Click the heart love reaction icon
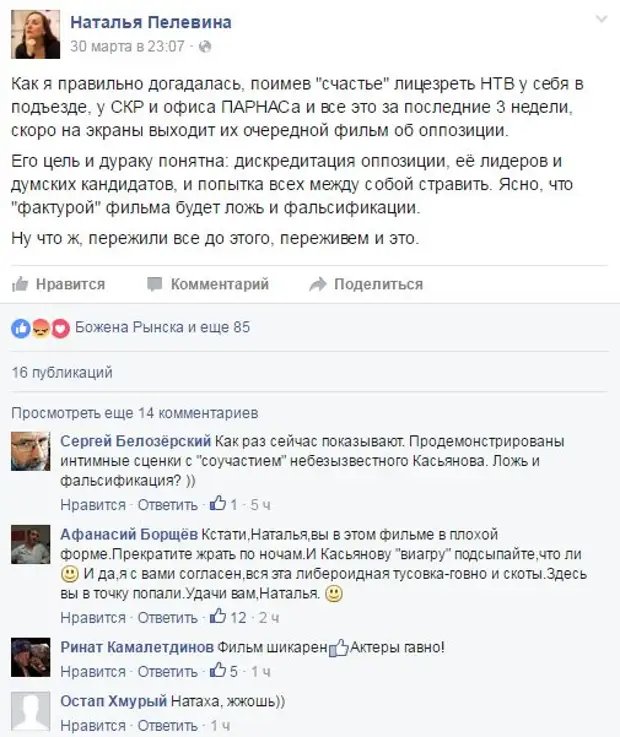The height and width of the screenshot is (737, 620). click(x=61, y=329)
